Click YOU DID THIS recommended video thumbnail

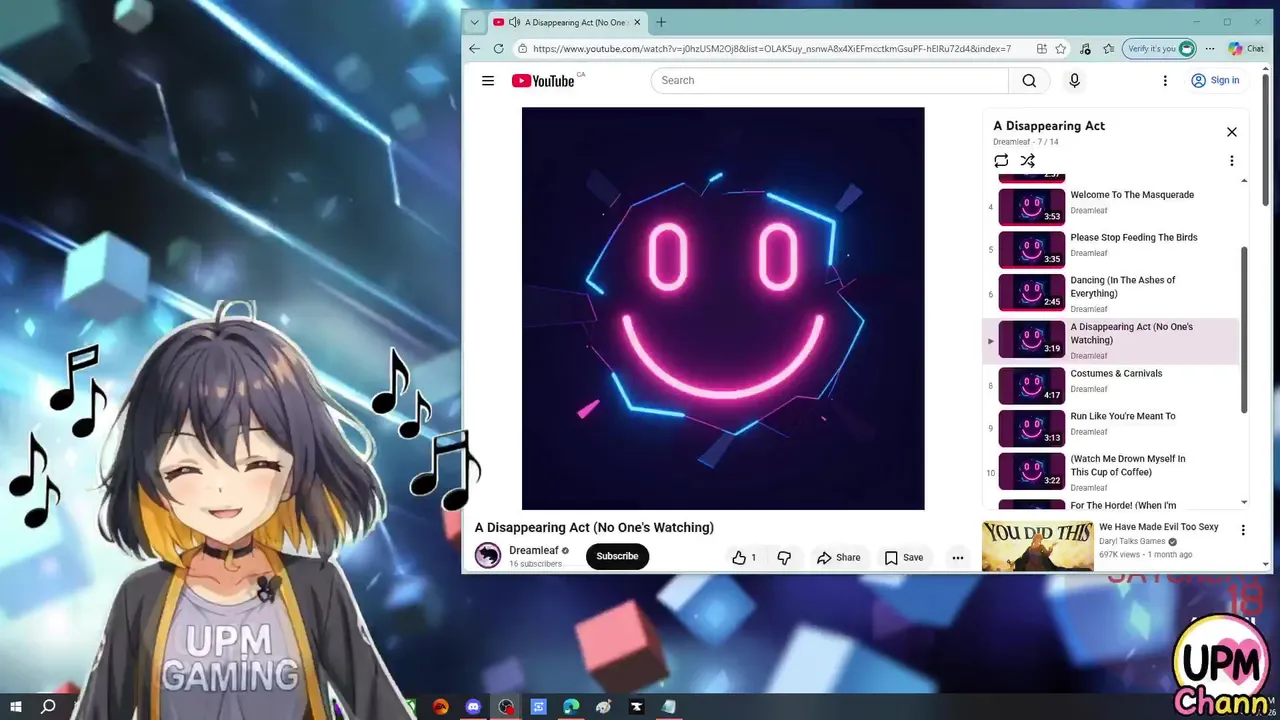pos(1037,546)
